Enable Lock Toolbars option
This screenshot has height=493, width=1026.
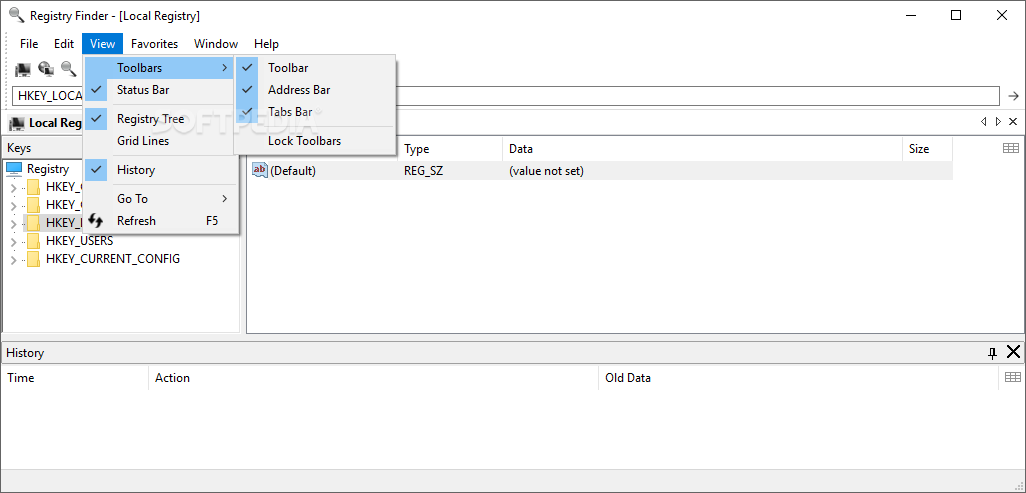[x=315, y=141]
